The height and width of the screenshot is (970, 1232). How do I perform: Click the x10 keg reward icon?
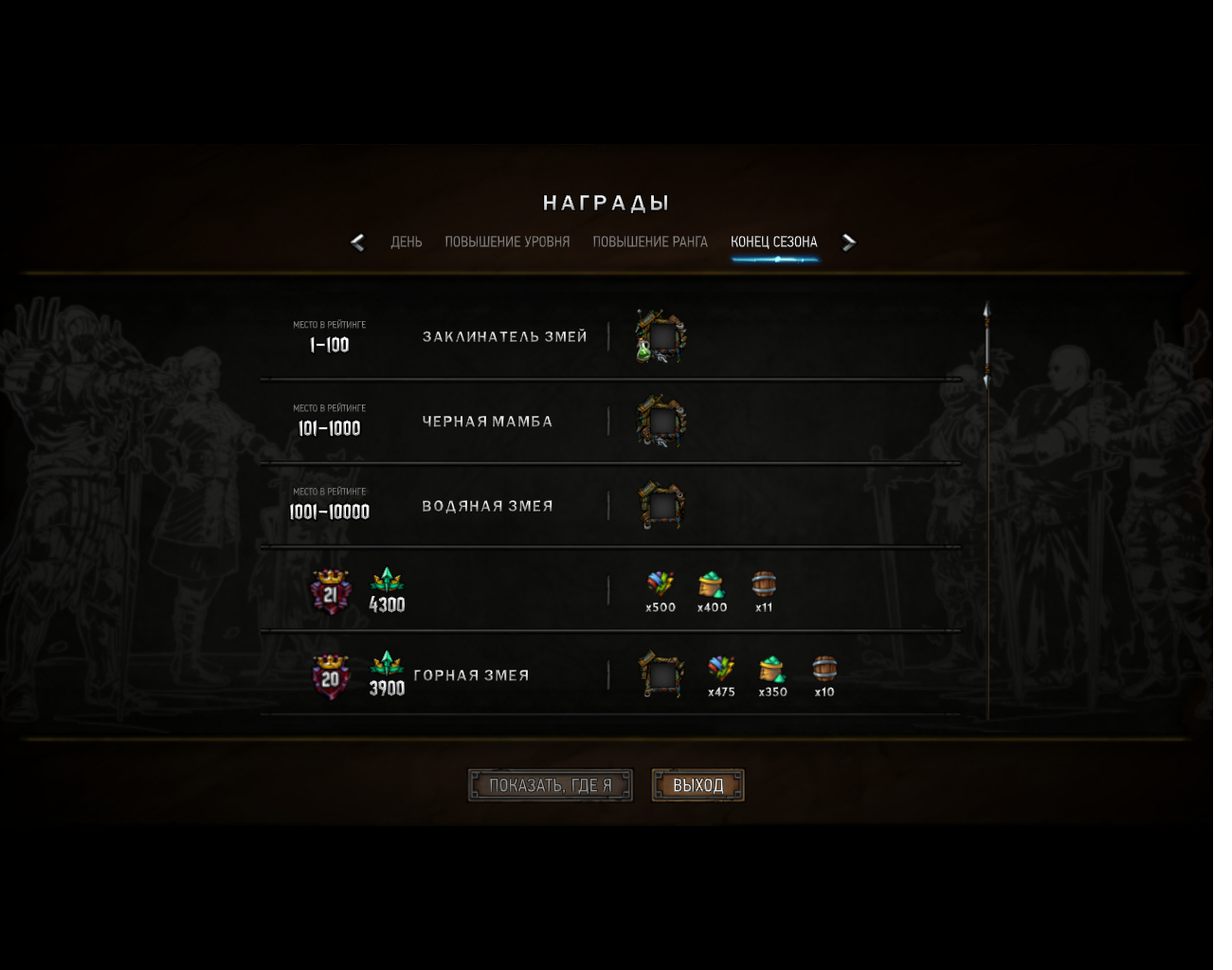pyautogui.click(x=824, y=669)
